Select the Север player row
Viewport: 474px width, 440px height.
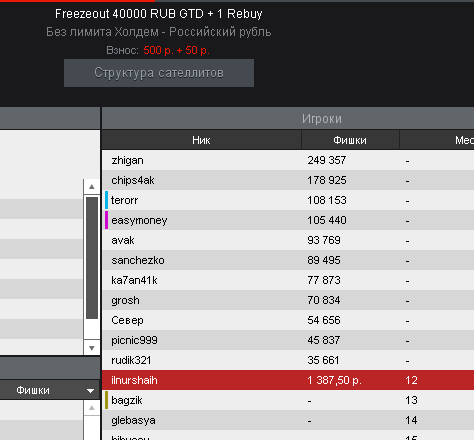pos(288,320)
